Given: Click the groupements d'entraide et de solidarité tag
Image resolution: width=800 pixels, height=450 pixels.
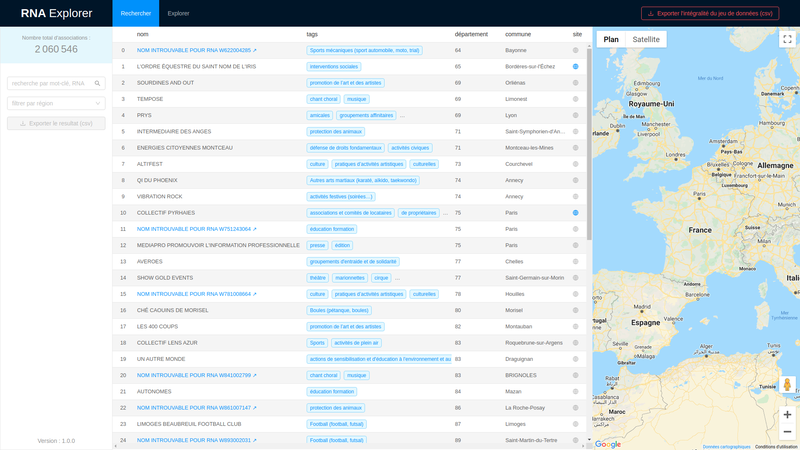Looking at the screenshot, I should [x=353, y=262].
